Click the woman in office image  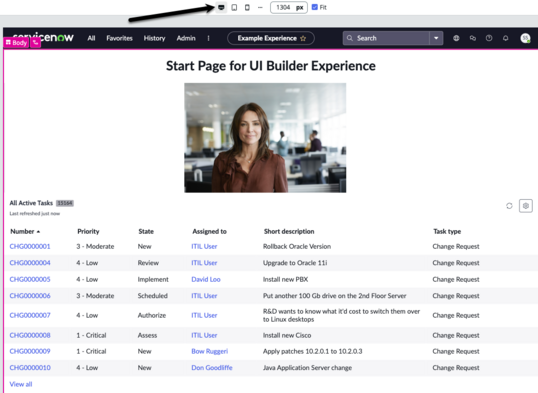[265, 138]
